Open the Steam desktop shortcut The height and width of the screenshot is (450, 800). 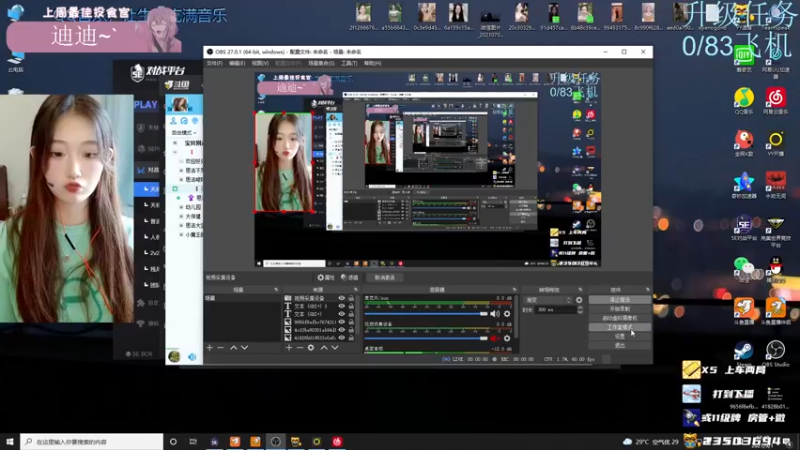743,354
